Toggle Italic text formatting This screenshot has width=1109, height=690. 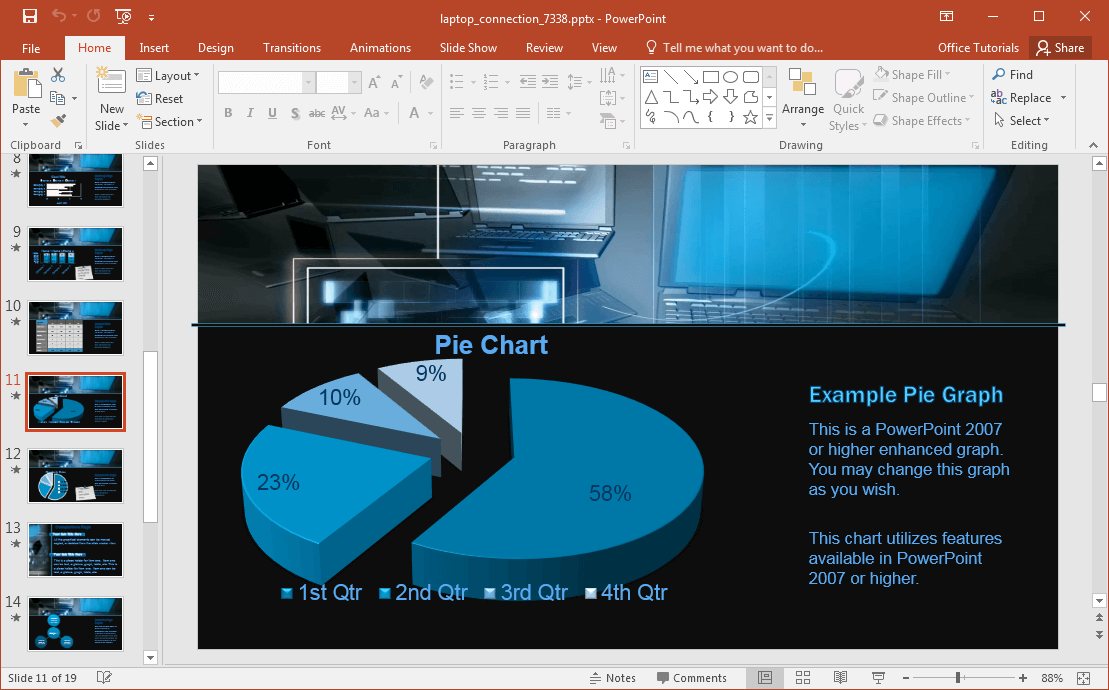click(x=250, y=113)
